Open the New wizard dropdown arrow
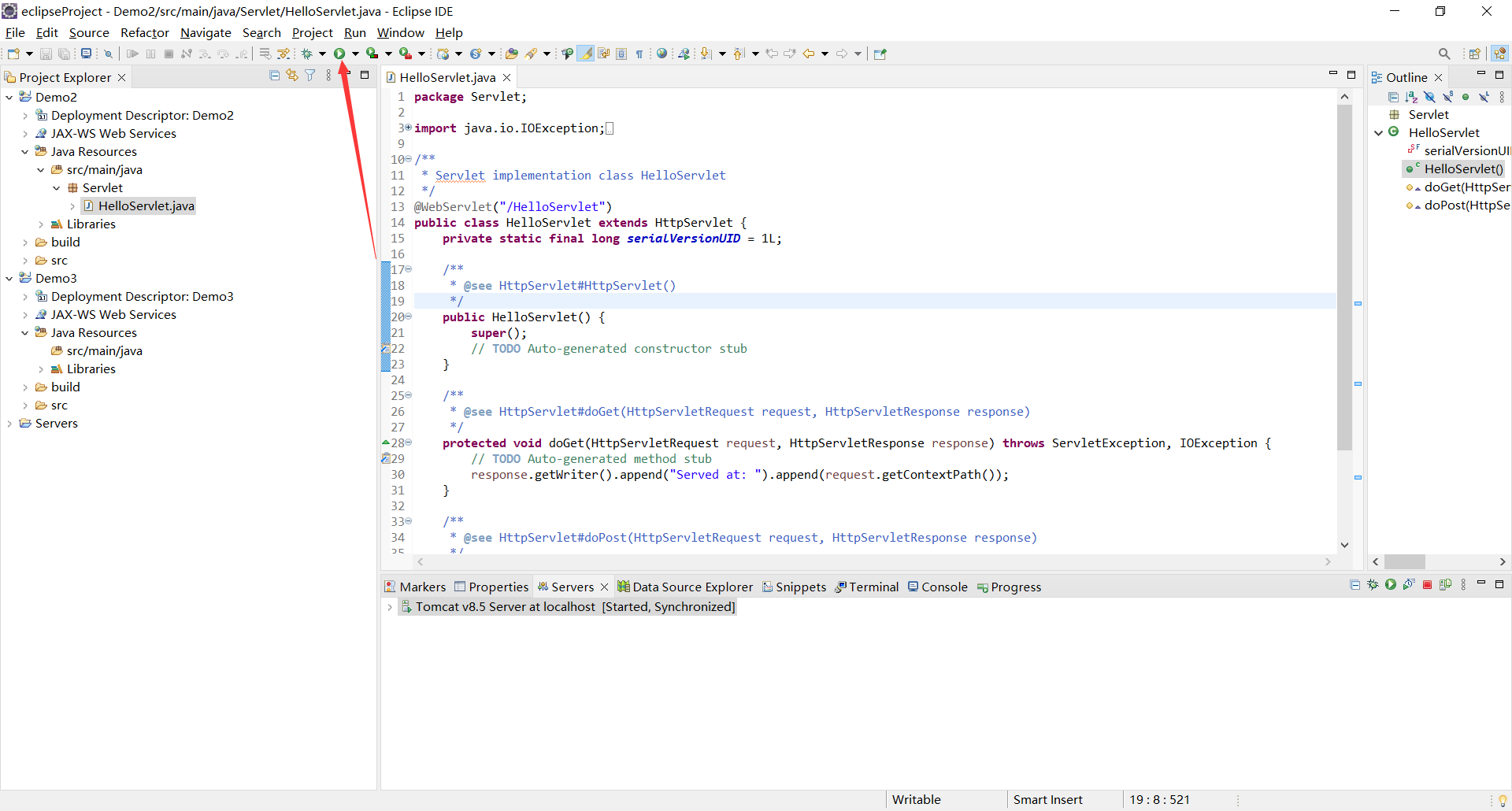The width and height of the screenshot is (1512, 811). coord(29,54)
